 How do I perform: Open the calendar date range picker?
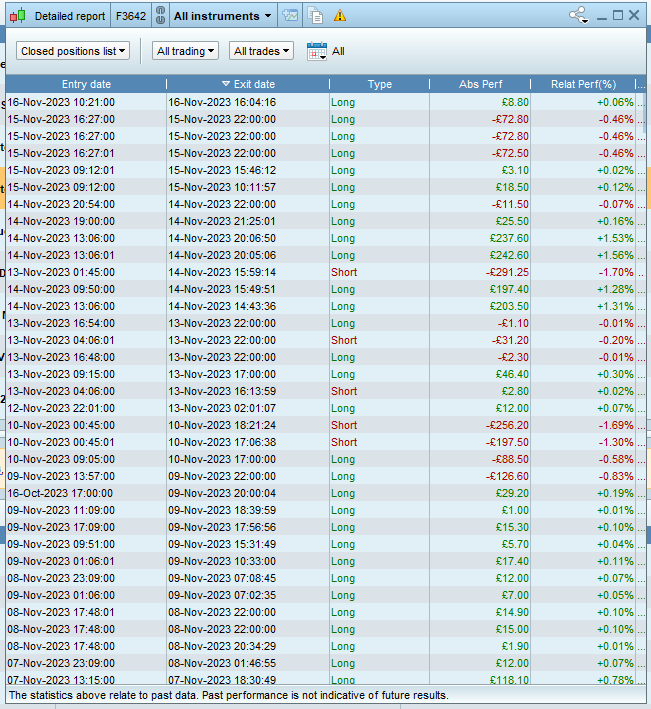pyautogui.click(x=316, y=51)
